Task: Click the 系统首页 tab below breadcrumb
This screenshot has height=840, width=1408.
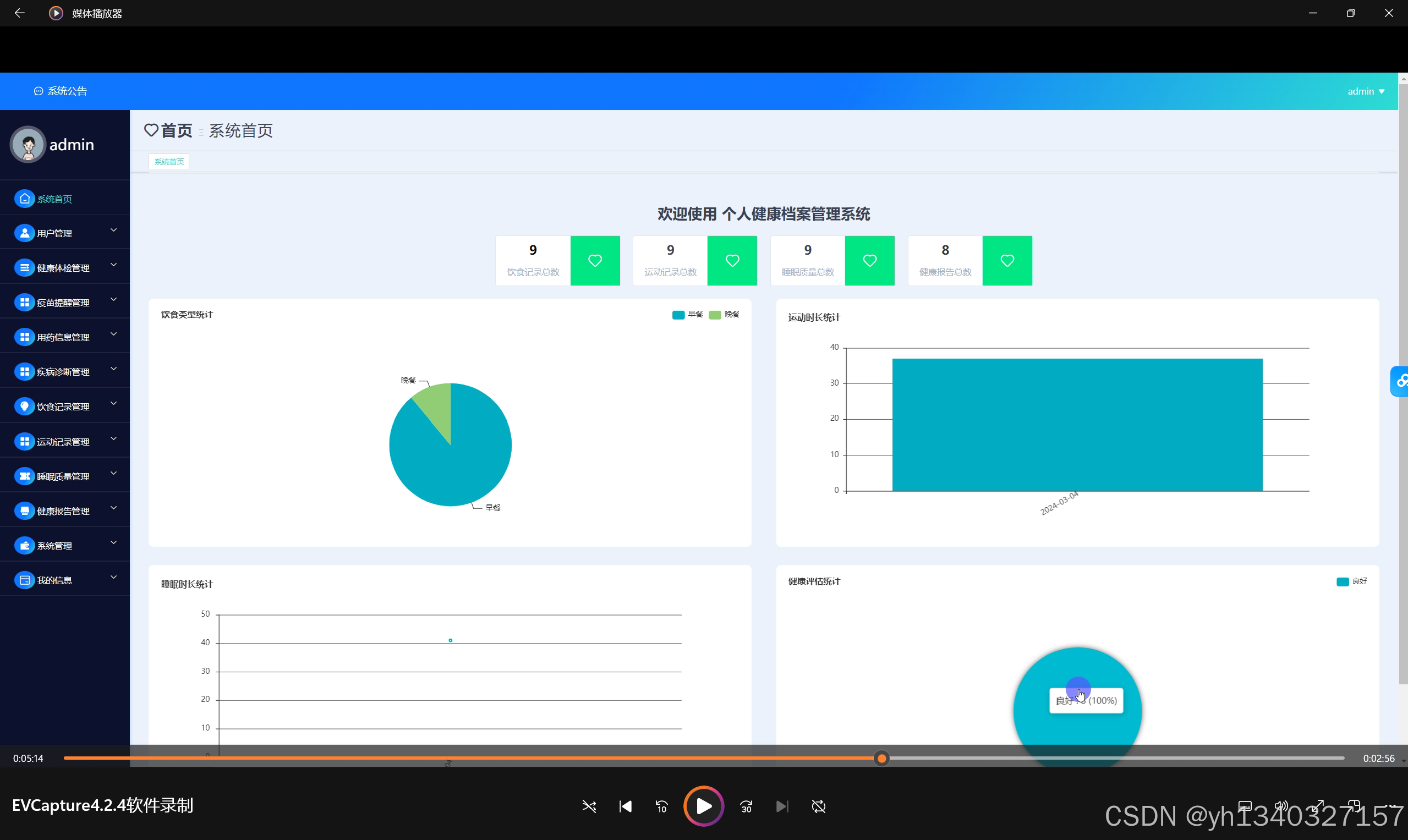Action: click(169, 162)
